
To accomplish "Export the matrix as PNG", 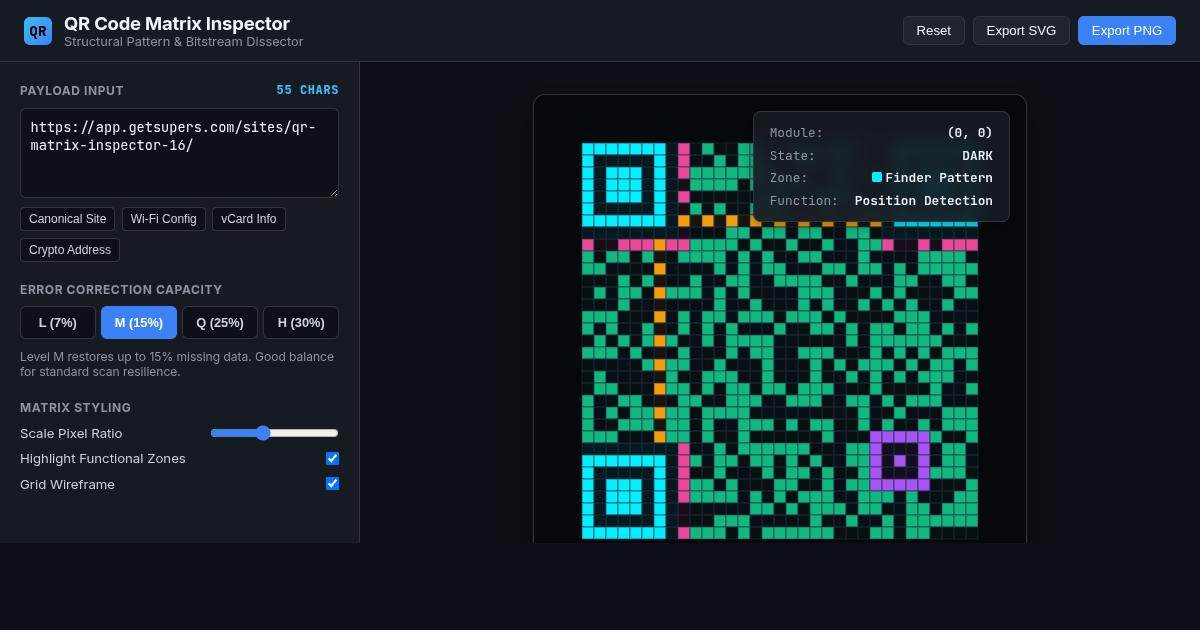I will pyautogui.click(x=1126, y=30).
